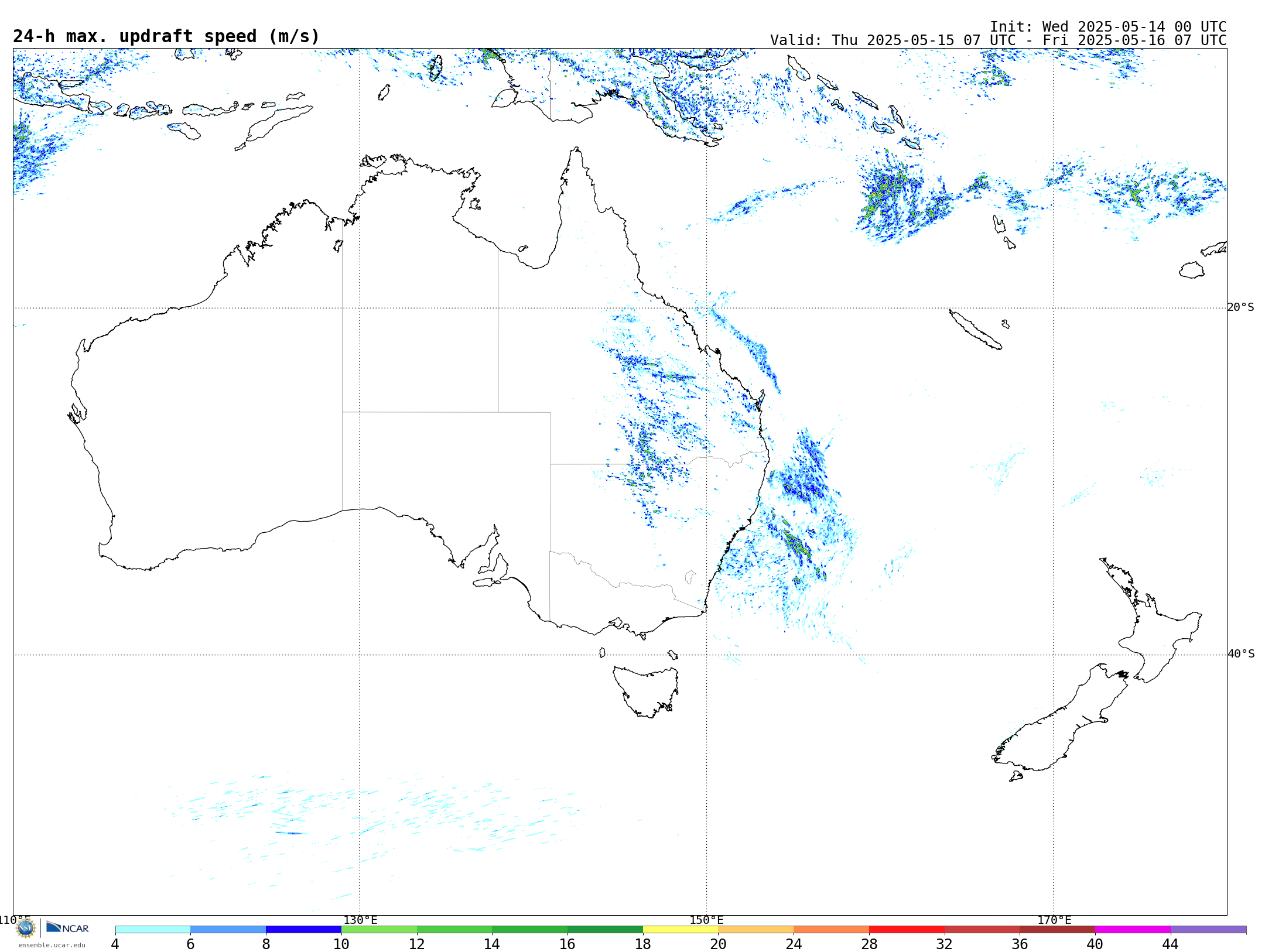Screen dimensions: 1265x952
Task: Click the plot title '24-h max. updraft speed (m/s)'
Action: pos(166,36)
